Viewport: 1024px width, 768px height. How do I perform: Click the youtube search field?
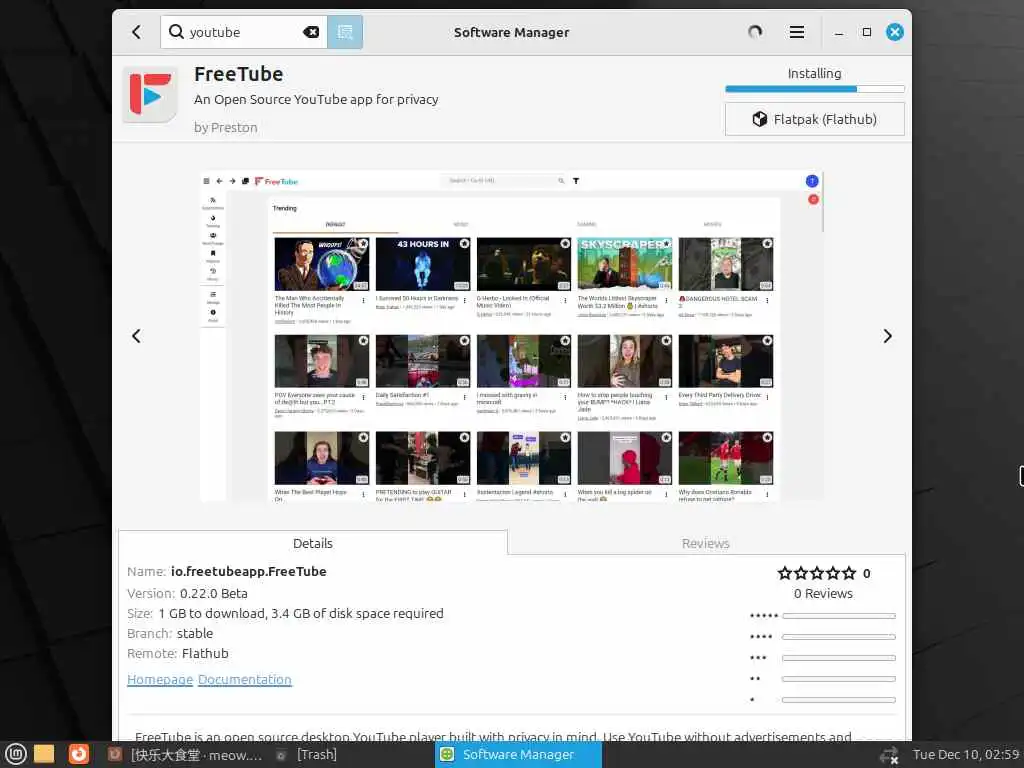tap(244, 32)
